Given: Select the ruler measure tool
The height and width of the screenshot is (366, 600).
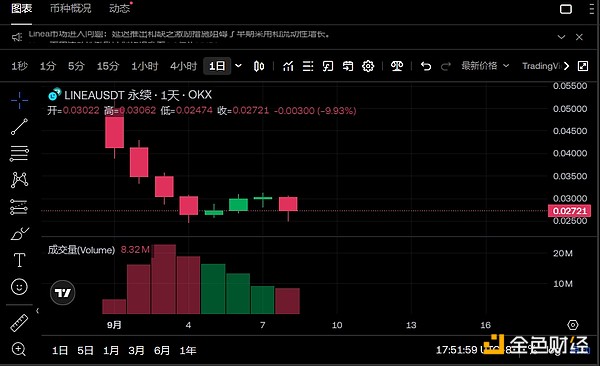Looking at the screenshot, I should [19, 323].
